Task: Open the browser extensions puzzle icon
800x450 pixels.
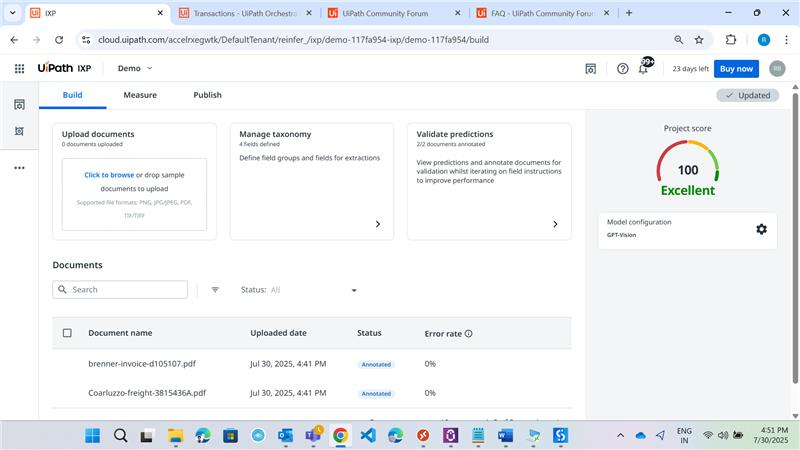Action: pyautogui.click(x=731, y=40)
